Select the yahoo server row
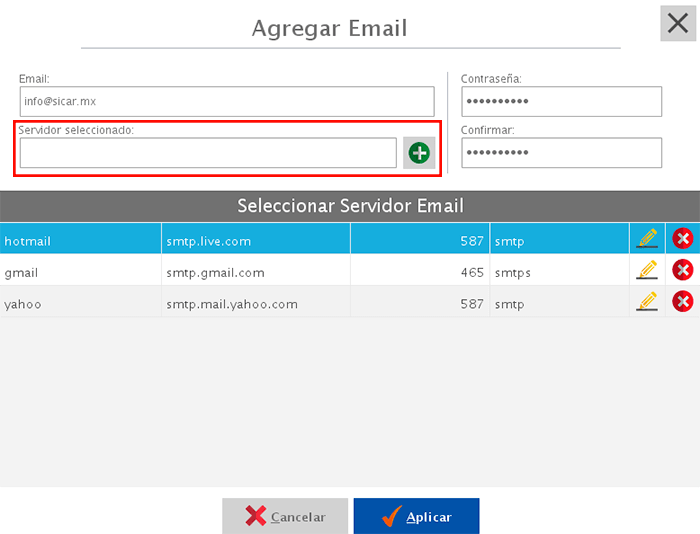Screen dimensions: 700x534 pyautogui.click(x=80, y=304)
